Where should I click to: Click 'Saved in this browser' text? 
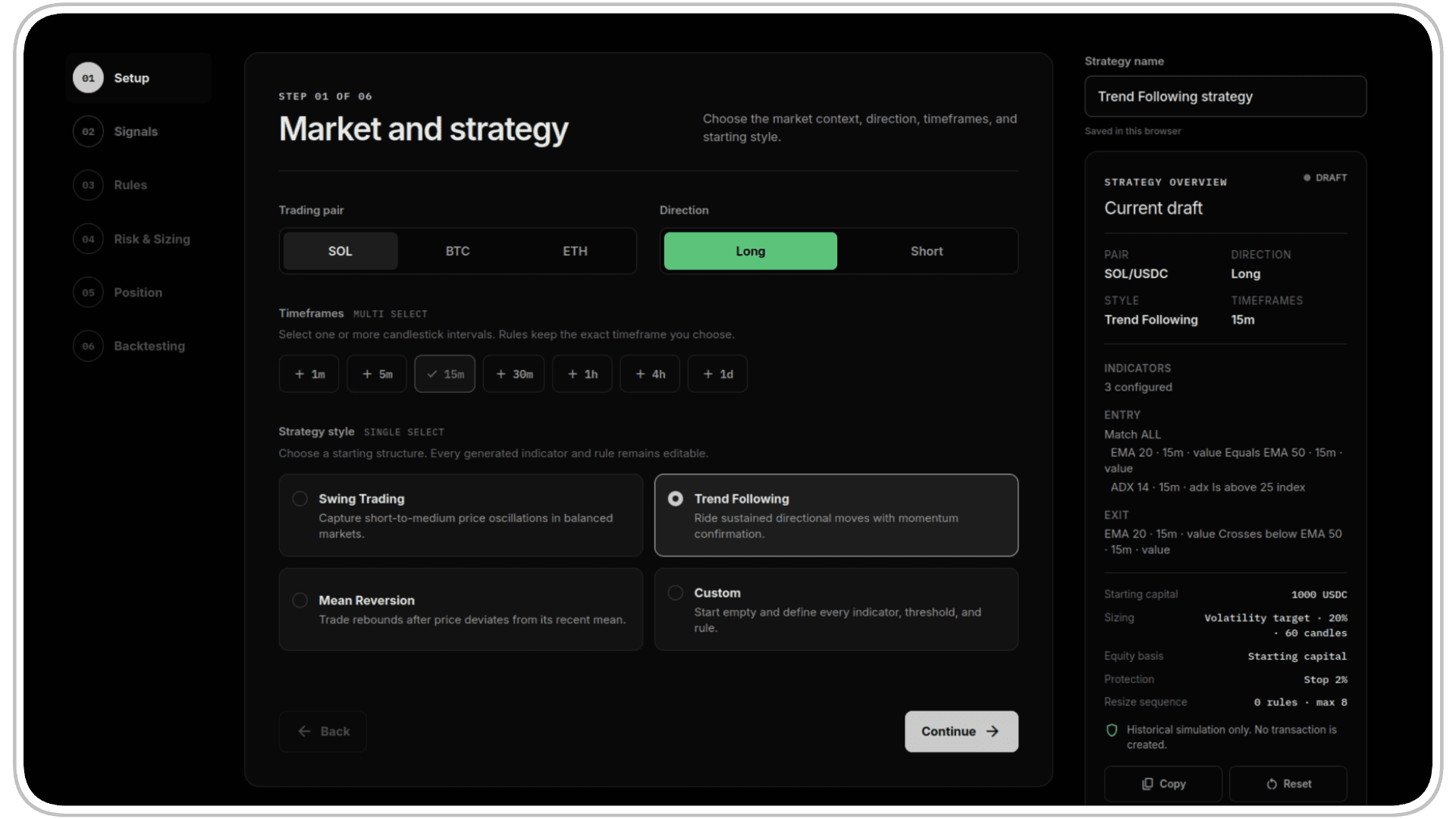[x=1132, y=131]
